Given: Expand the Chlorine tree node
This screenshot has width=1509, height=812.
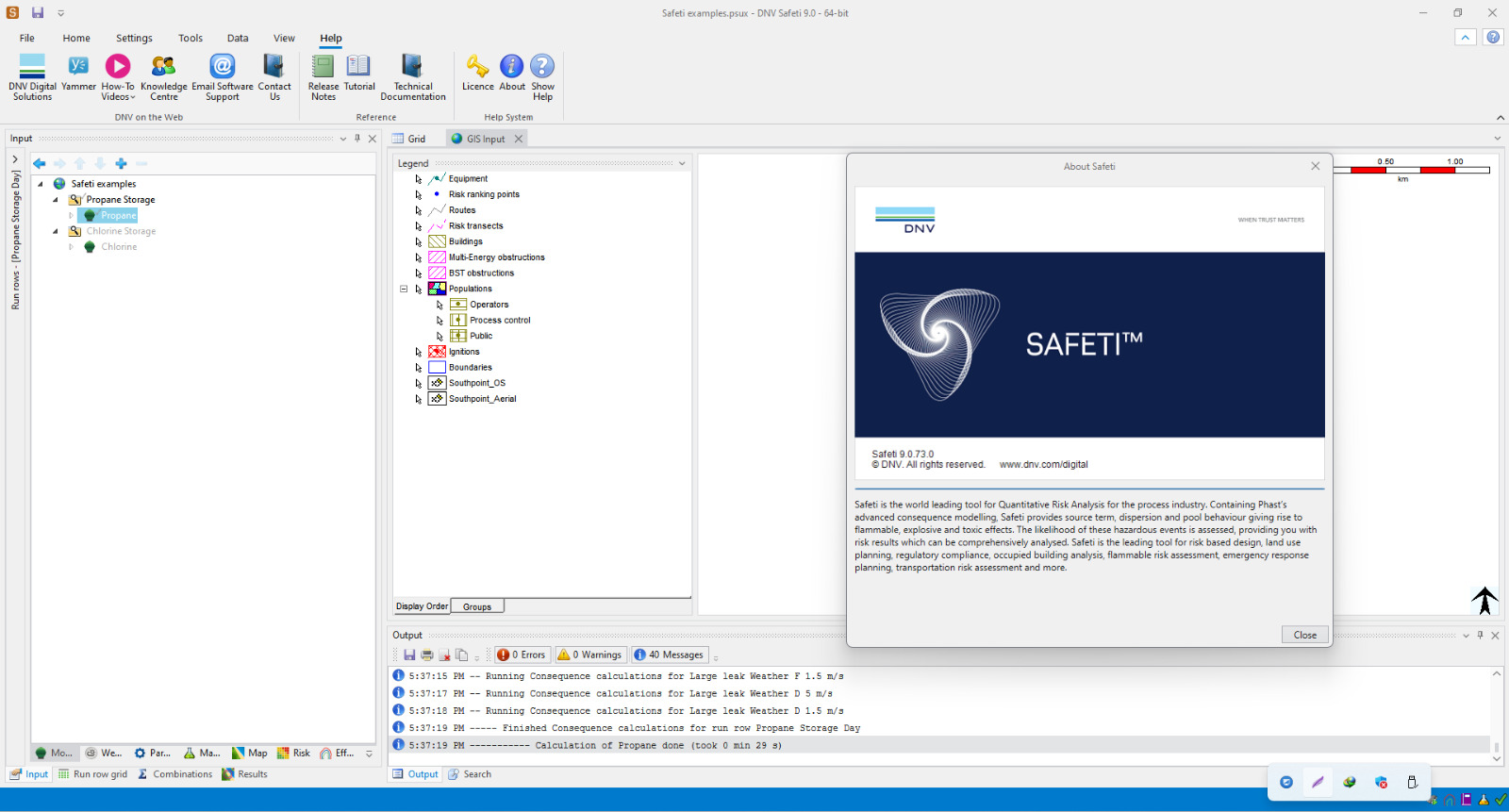Looking at the screenshot, I should tap(71, 247).
